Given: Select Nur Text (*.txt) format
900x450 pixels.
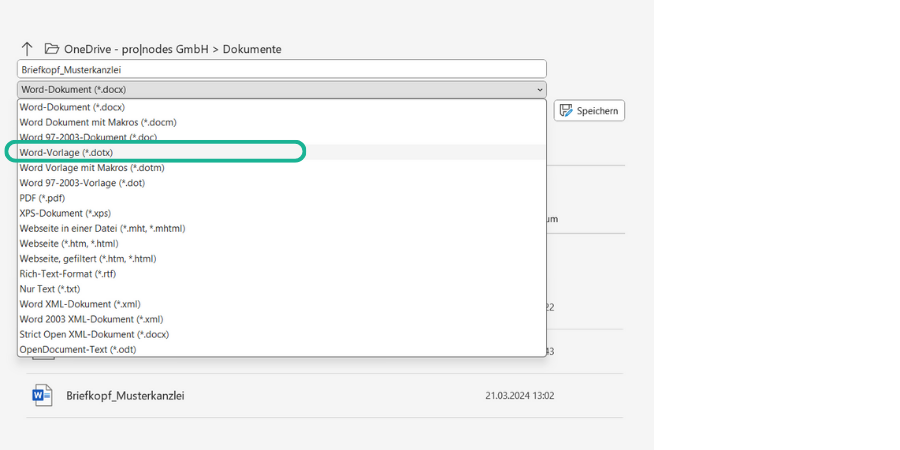Looking at the screenshot, I should 49,289.
